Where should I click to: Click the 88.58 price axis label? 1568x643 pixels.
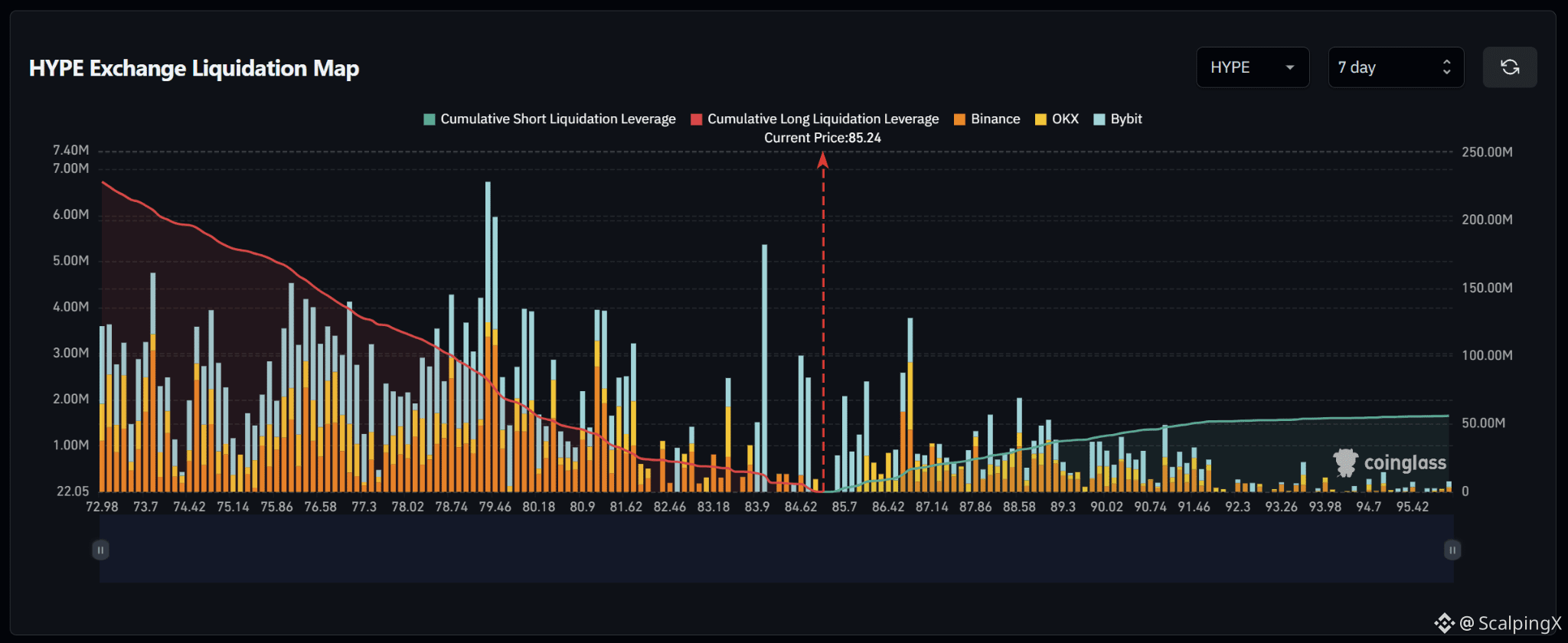click(1019, 507)
